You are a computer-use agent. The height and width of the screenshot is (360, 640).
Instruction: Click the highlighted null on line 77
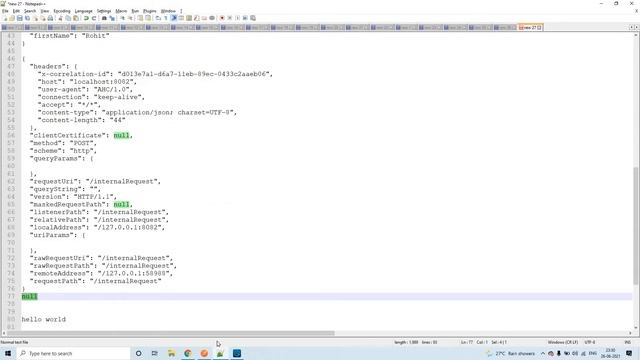pos(29,296)
